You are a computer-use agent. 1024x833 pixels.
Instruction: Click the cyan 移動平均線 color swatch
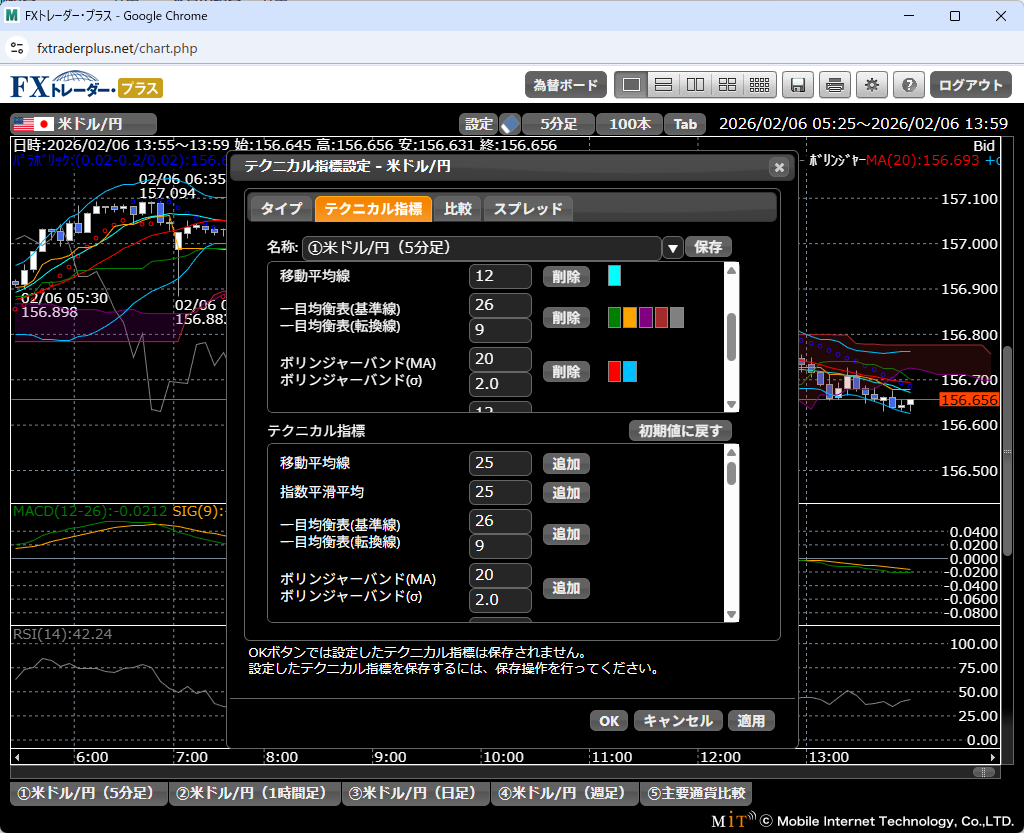pyautogui.click(x=614, y=276)
